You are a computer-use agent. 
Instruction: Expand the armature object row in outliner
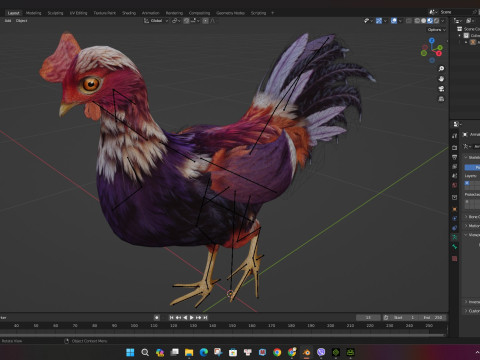point(466,42)
